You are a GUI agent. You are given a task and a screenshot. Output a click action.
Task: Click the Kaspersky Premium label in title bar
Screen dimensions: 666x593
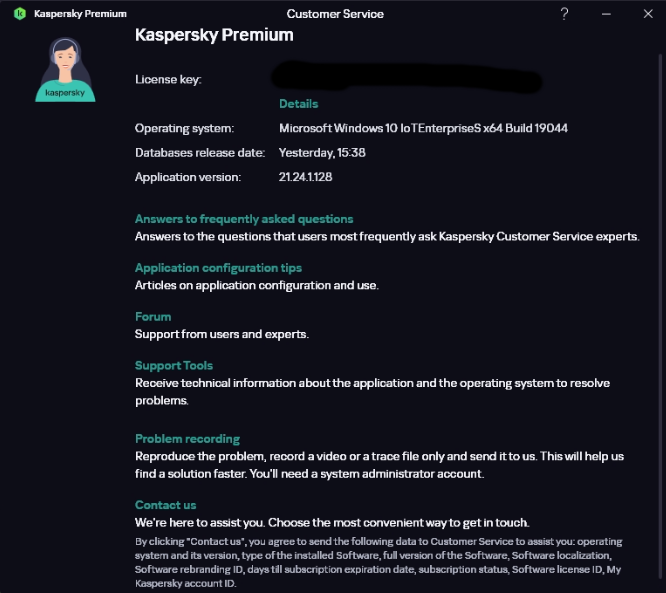pos(80,14)
